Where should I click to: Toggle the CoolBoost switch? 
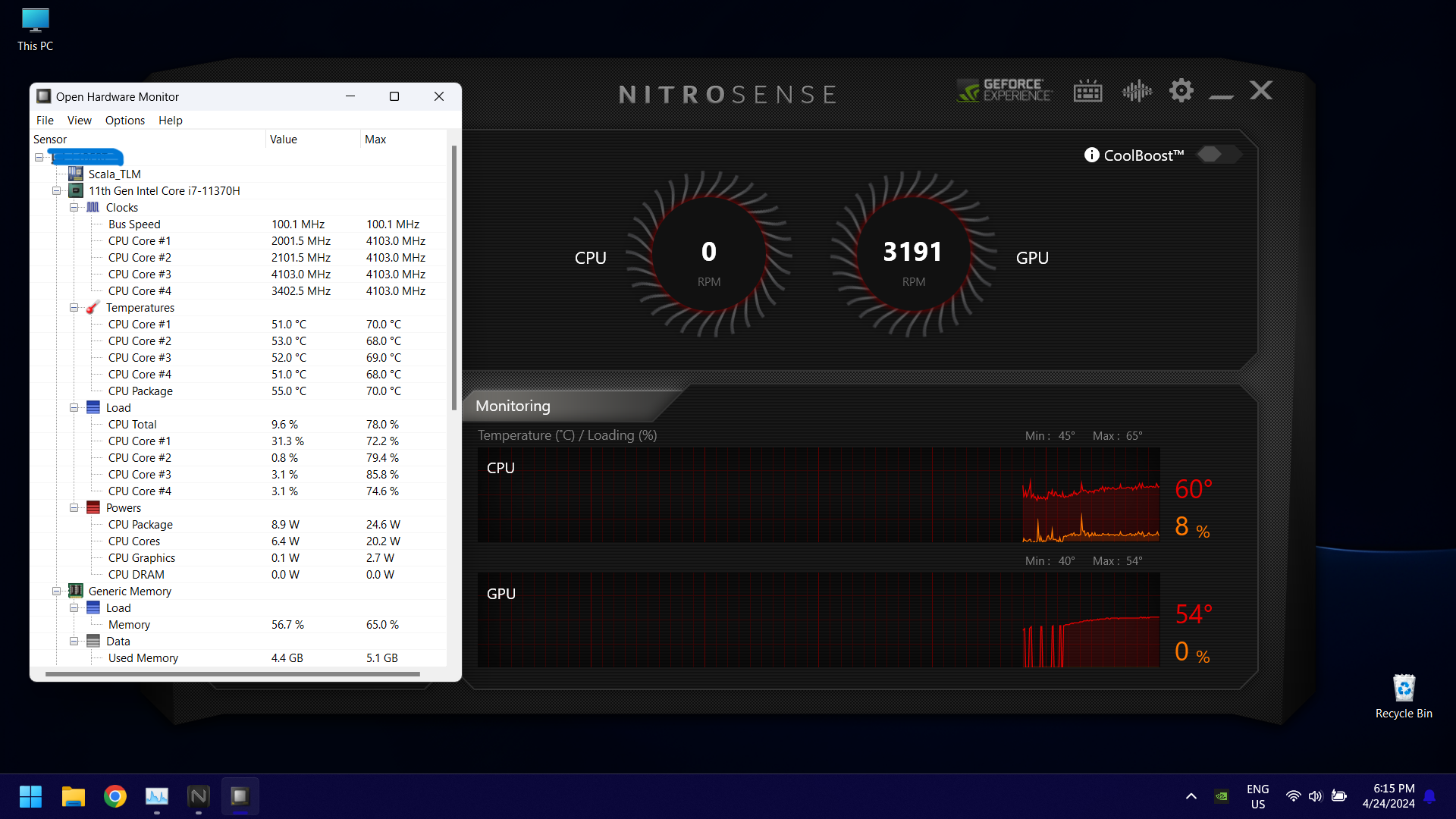point(1219,155)
